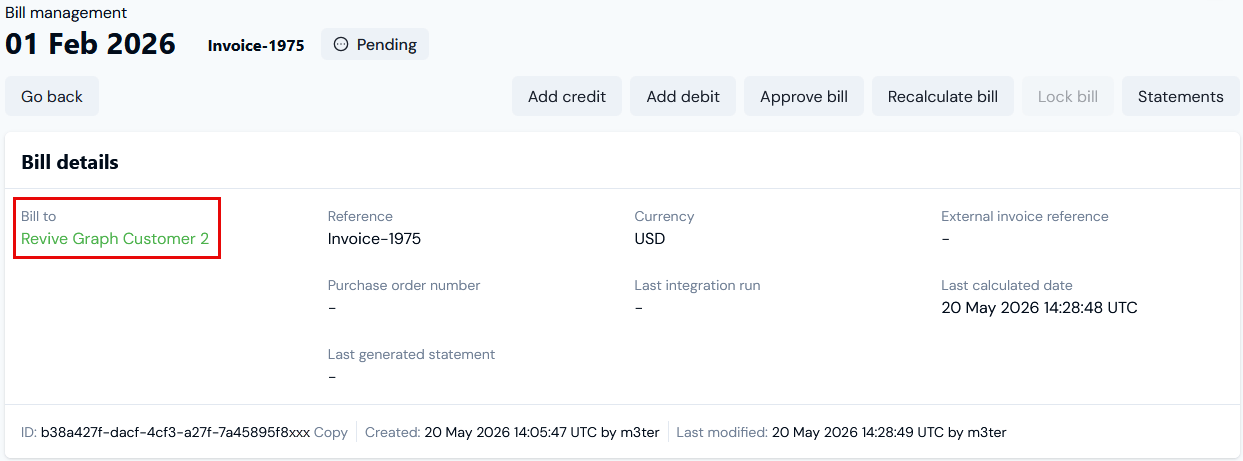Viewport: 1243px width, 461px height.
Task: Select the Bill to field label
Action: pos(39,216)
